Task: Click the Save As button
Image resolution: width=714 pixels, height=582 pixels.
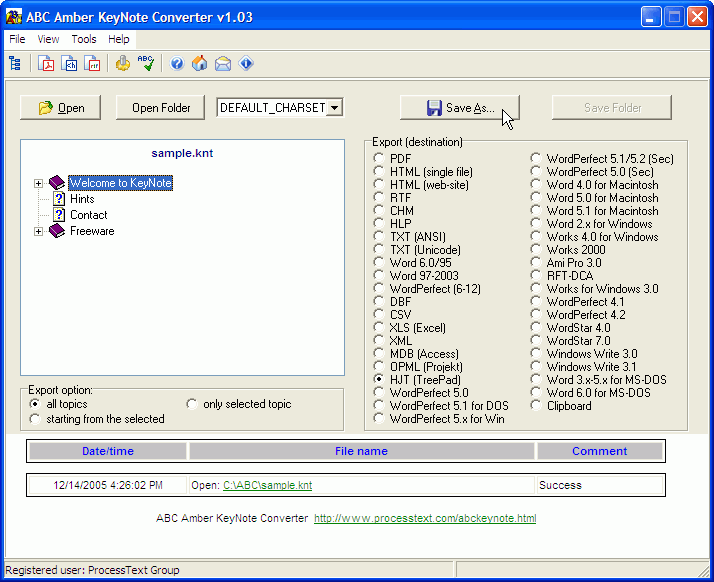Action: coord(460,108)
